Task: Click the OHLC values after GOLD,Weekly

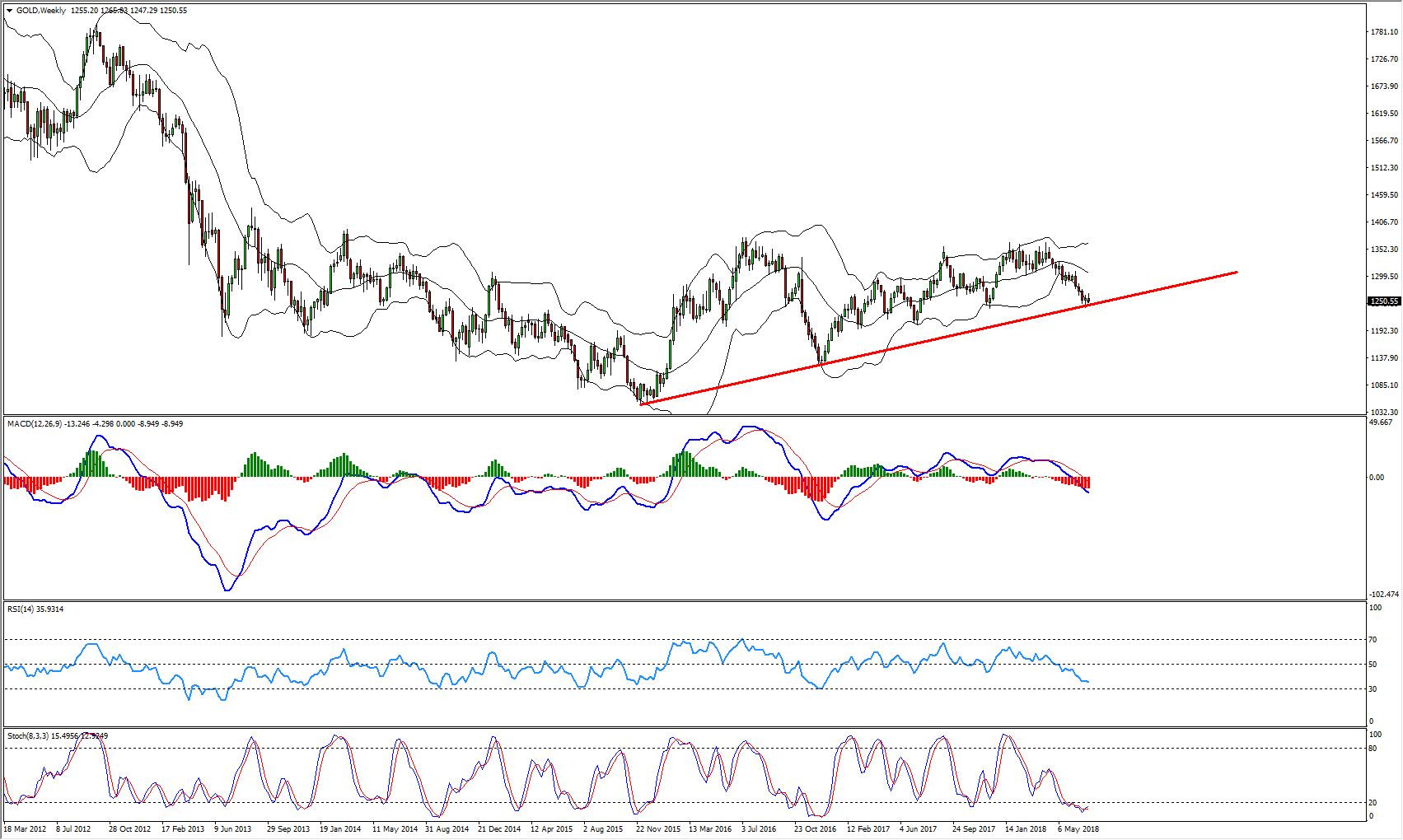Action: pyautogui.click(x=129, y=11)
